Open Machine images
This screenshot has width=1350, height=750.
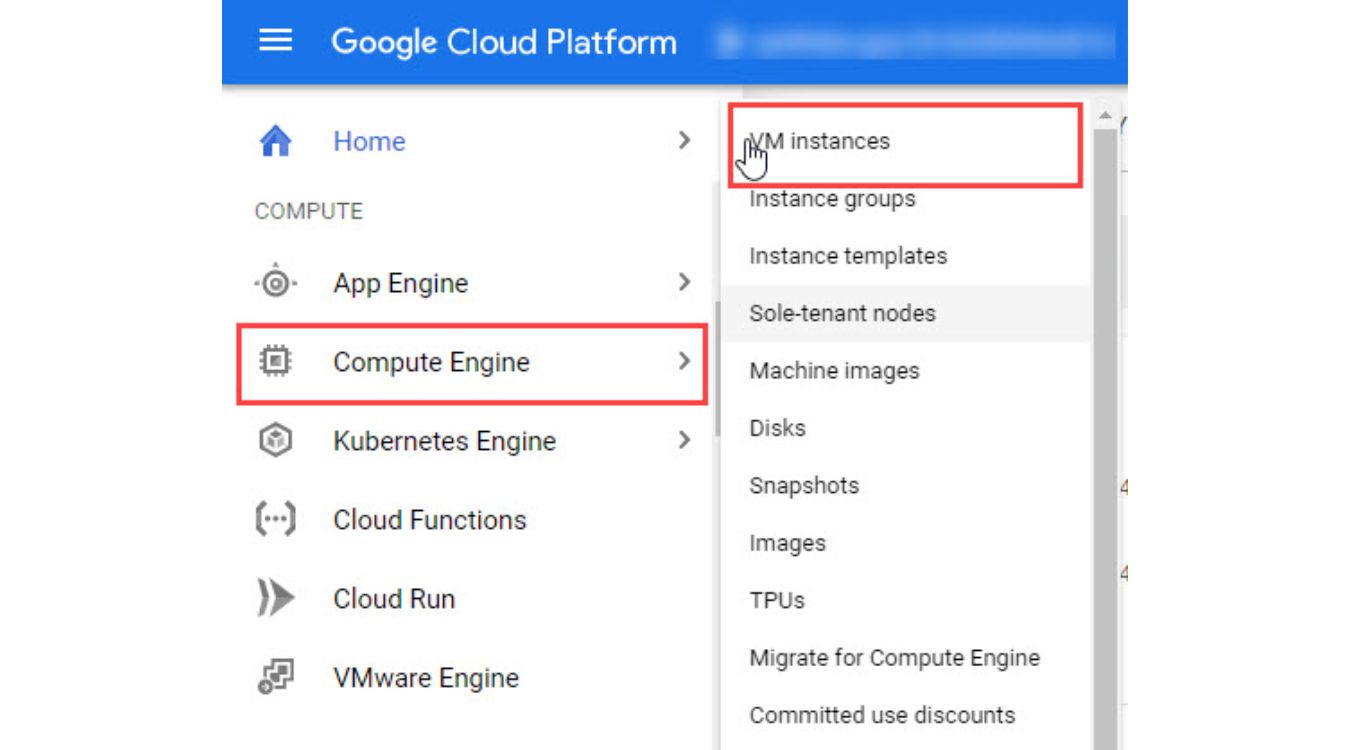point(834,371)
